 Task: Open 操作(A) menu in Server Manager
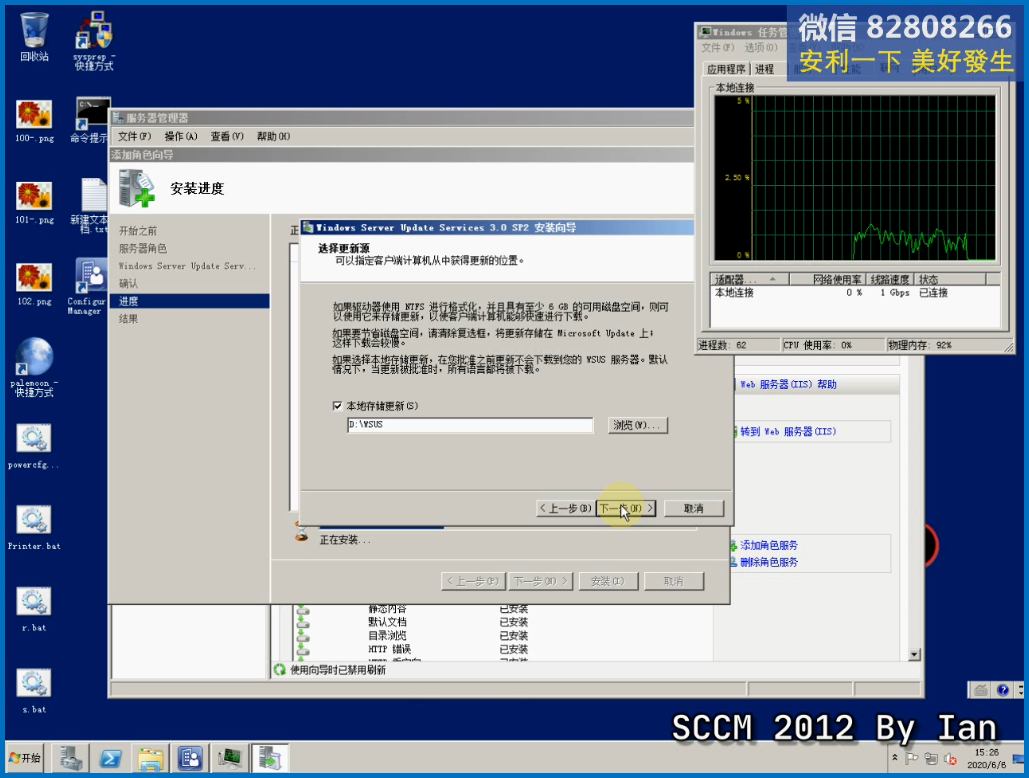(x=180, y=136)
